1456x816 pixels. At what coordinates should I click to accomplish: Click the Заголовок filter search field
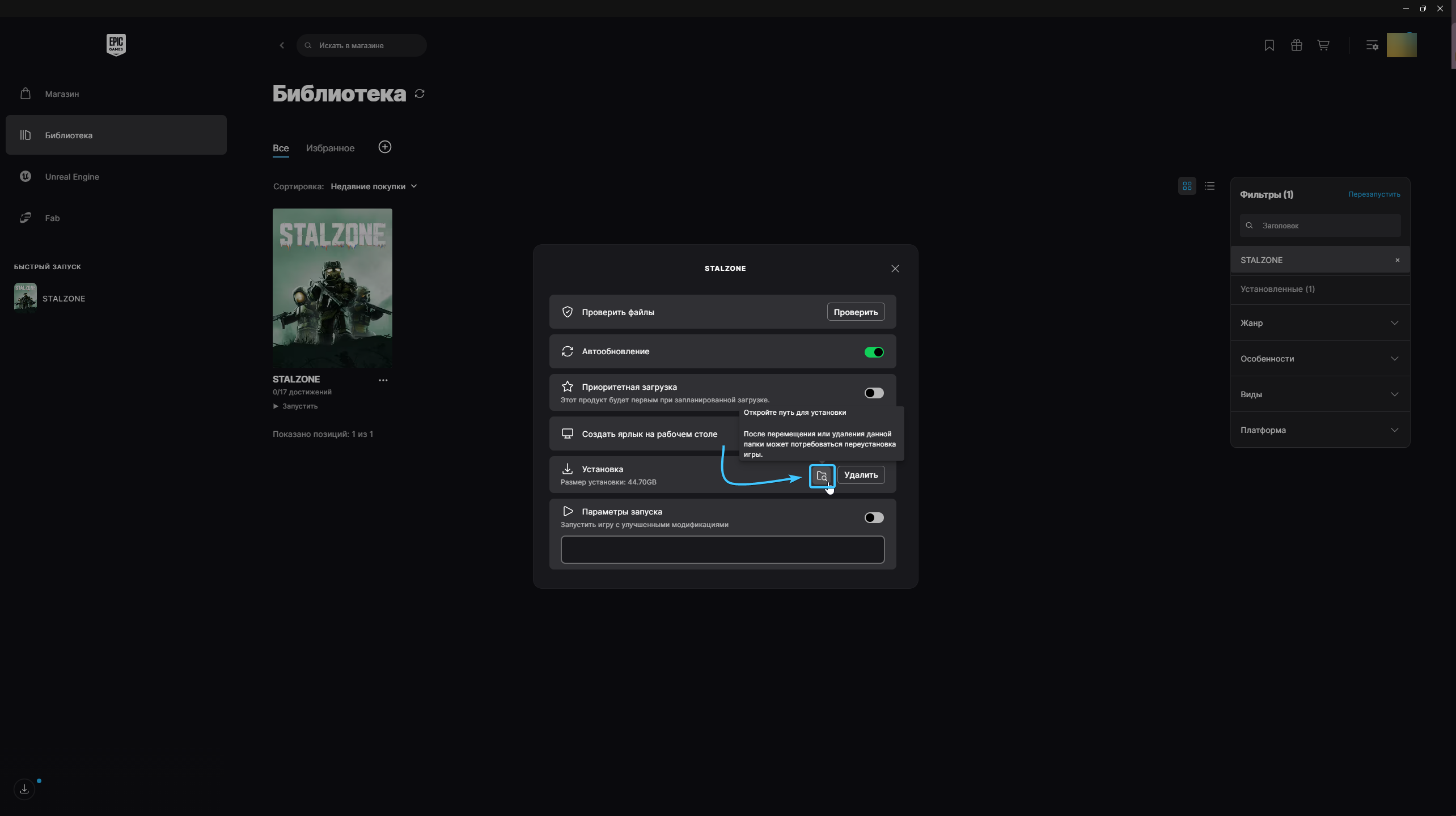1320,226
